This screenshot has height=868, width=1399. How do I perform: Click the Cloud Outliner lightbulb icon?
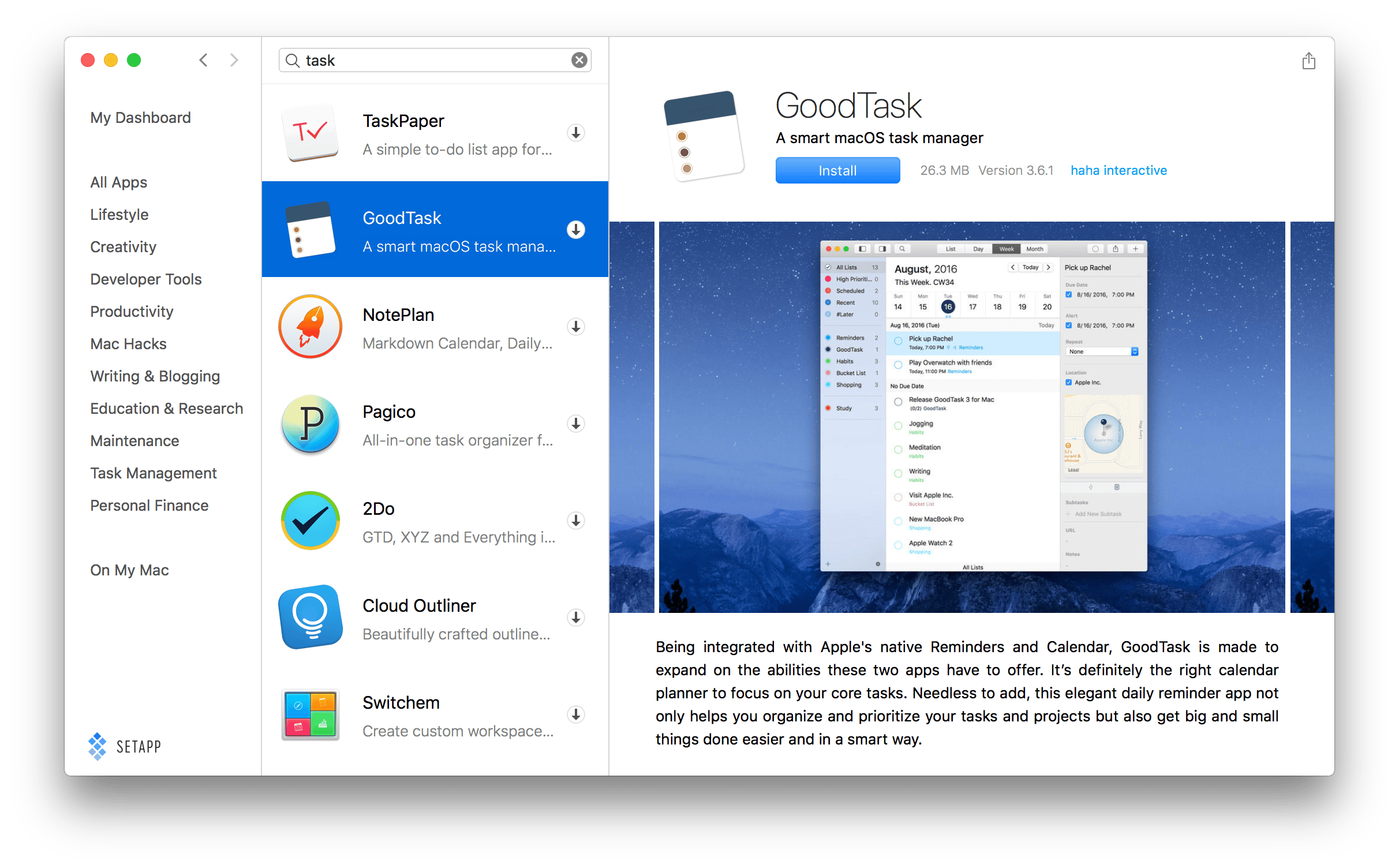click(x=311, y=616)
